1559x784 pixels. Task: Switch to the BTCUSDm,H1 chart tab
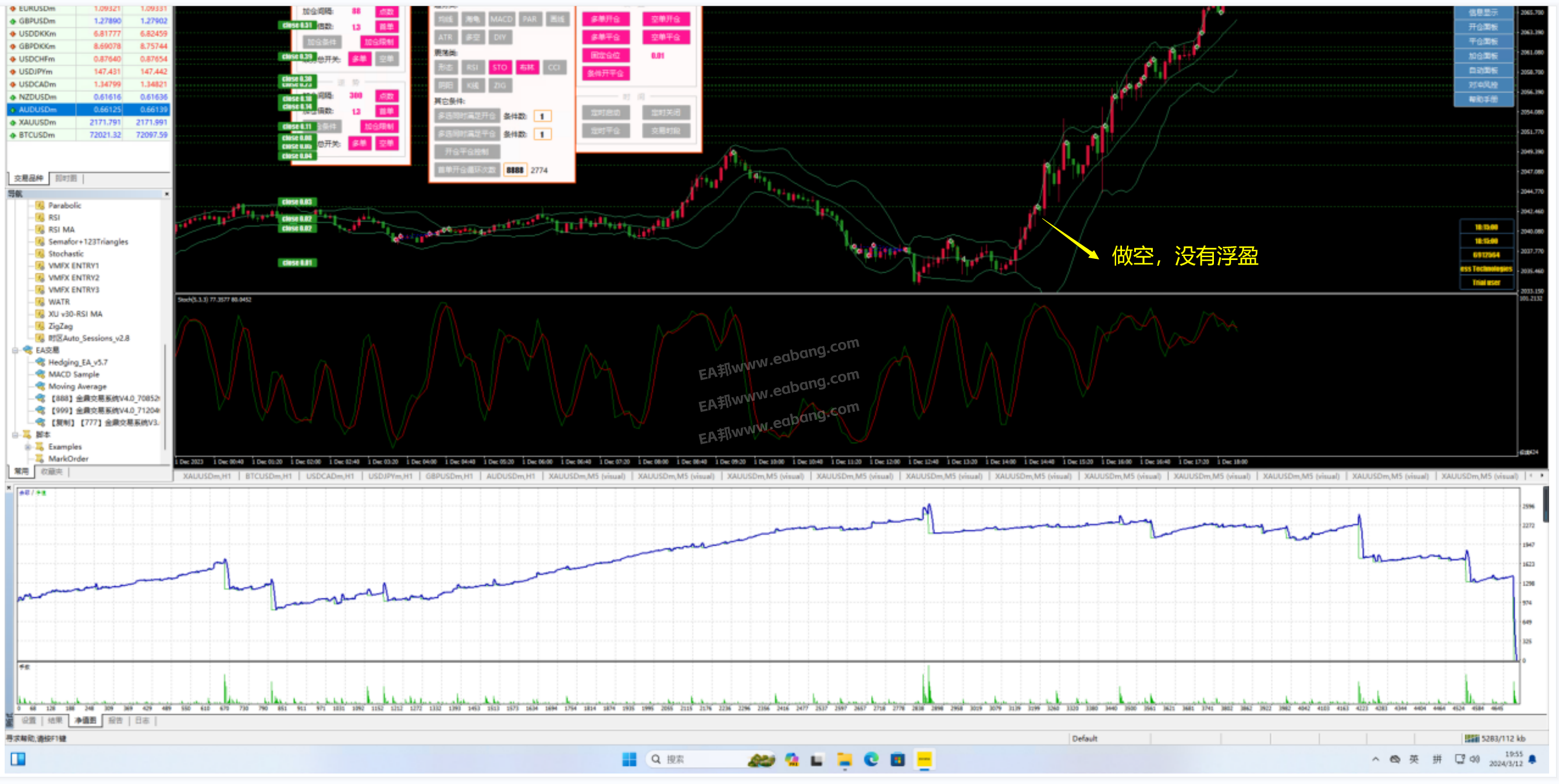pos(268,477)
